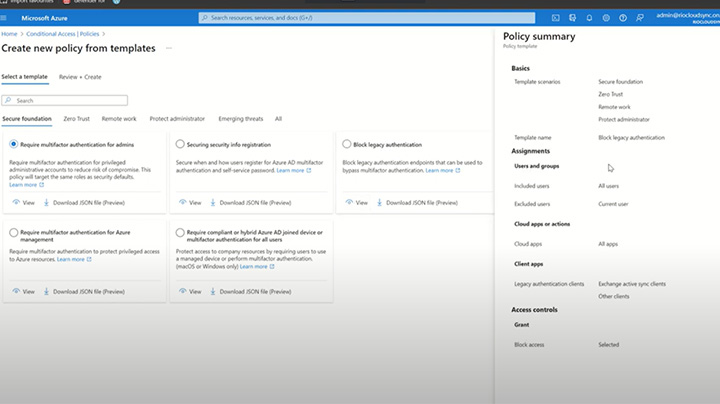Download JSON for Securing security info registration
This screenshot has height=404, width=720.
(x=250, y=203)
